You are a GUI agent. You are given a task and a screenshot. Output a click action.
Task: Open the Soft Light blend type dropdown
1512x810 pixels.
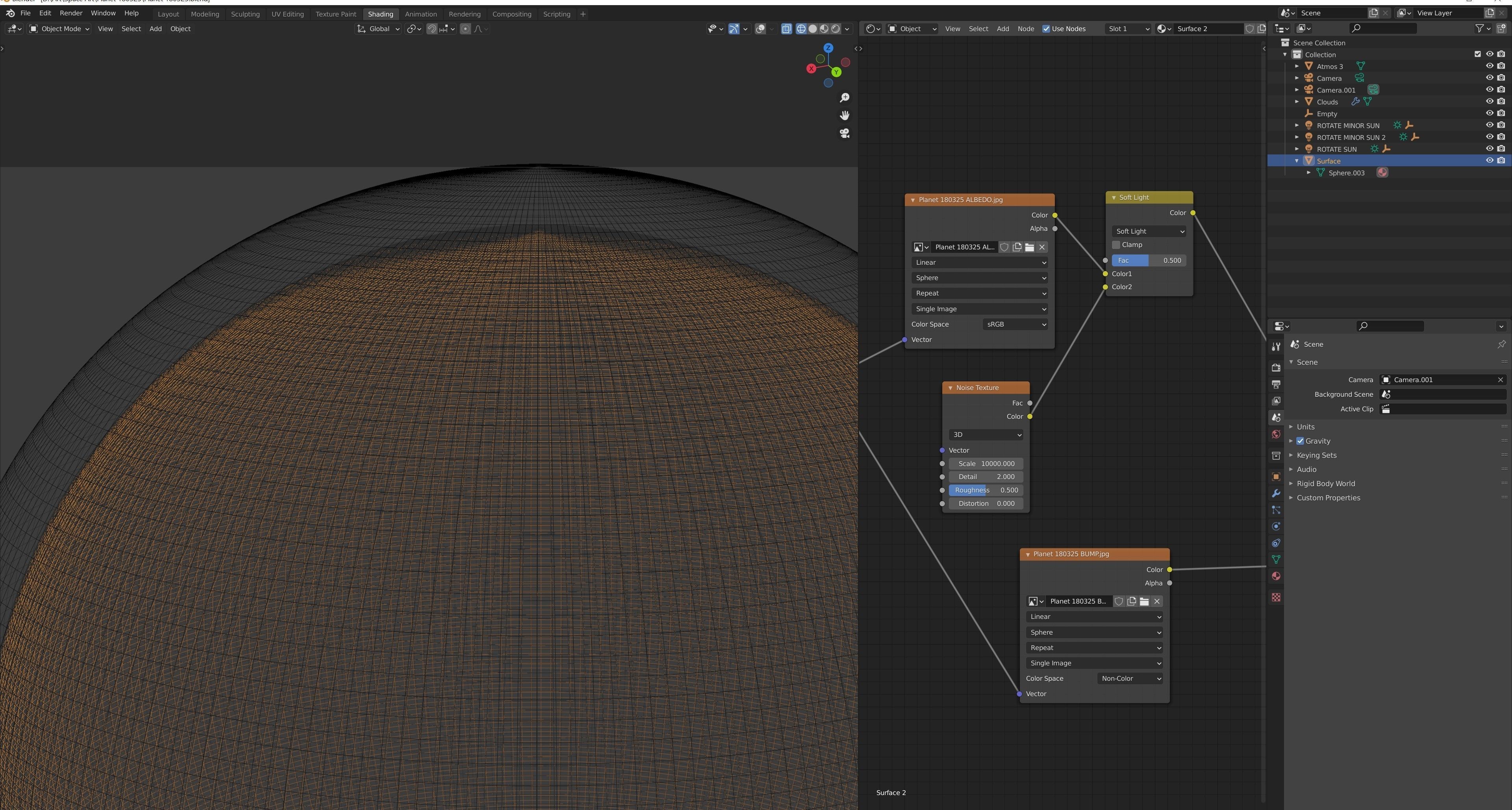point(1149,231)
